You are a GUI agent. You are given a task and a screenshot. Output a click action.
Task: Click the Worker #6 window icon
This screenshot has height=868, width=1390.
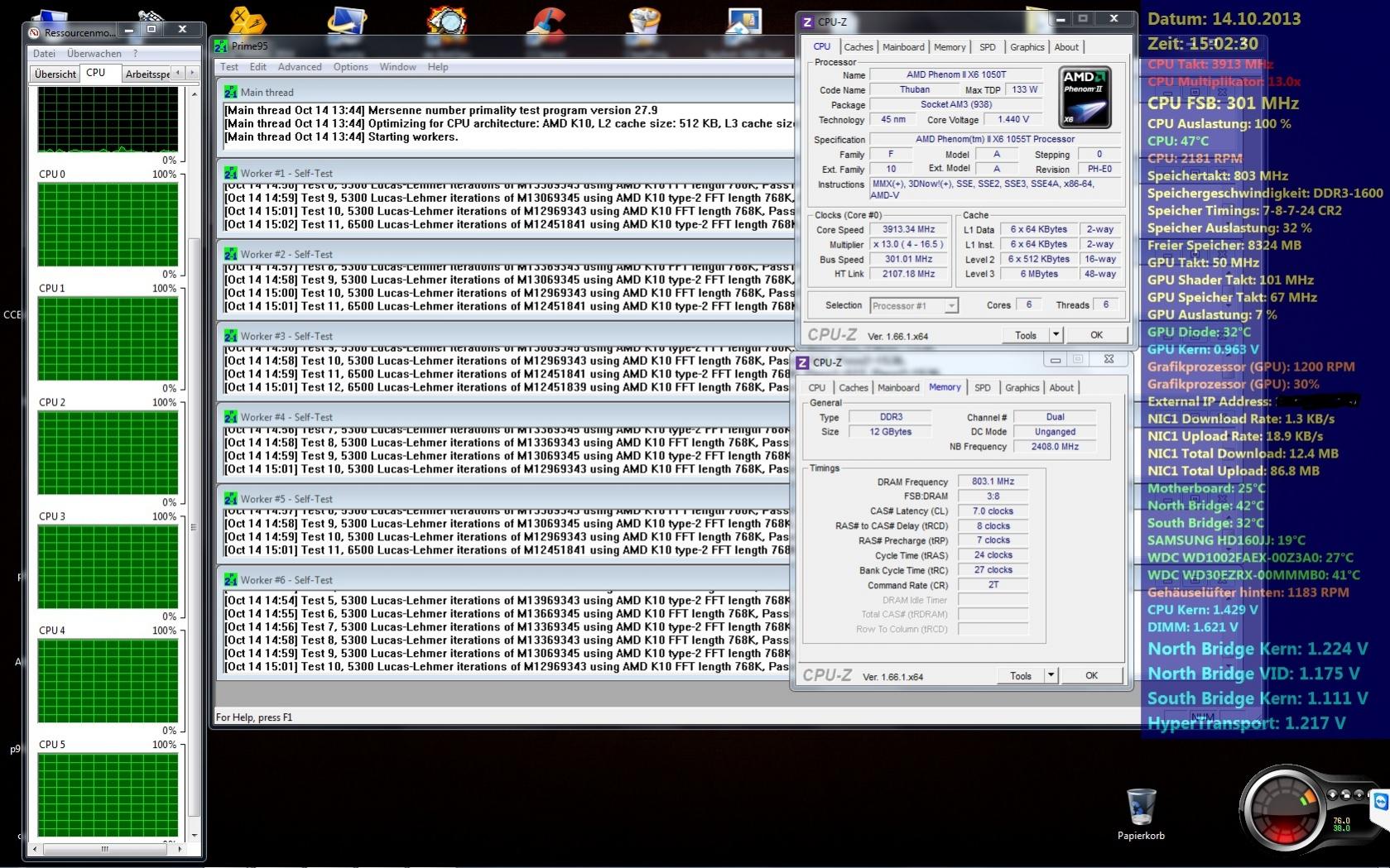point(230,580)
